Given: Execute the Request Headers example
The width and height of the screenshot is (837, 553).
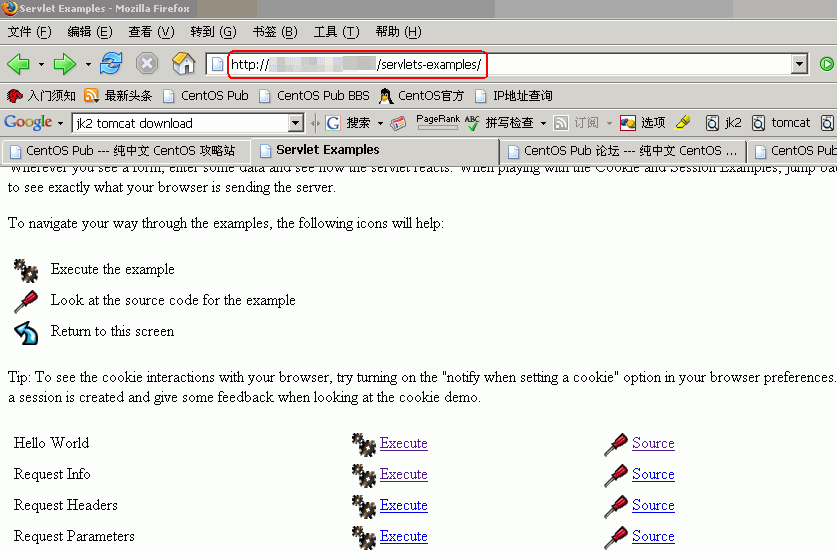Looking at the screenshot, I should click(x=404, y=505).
